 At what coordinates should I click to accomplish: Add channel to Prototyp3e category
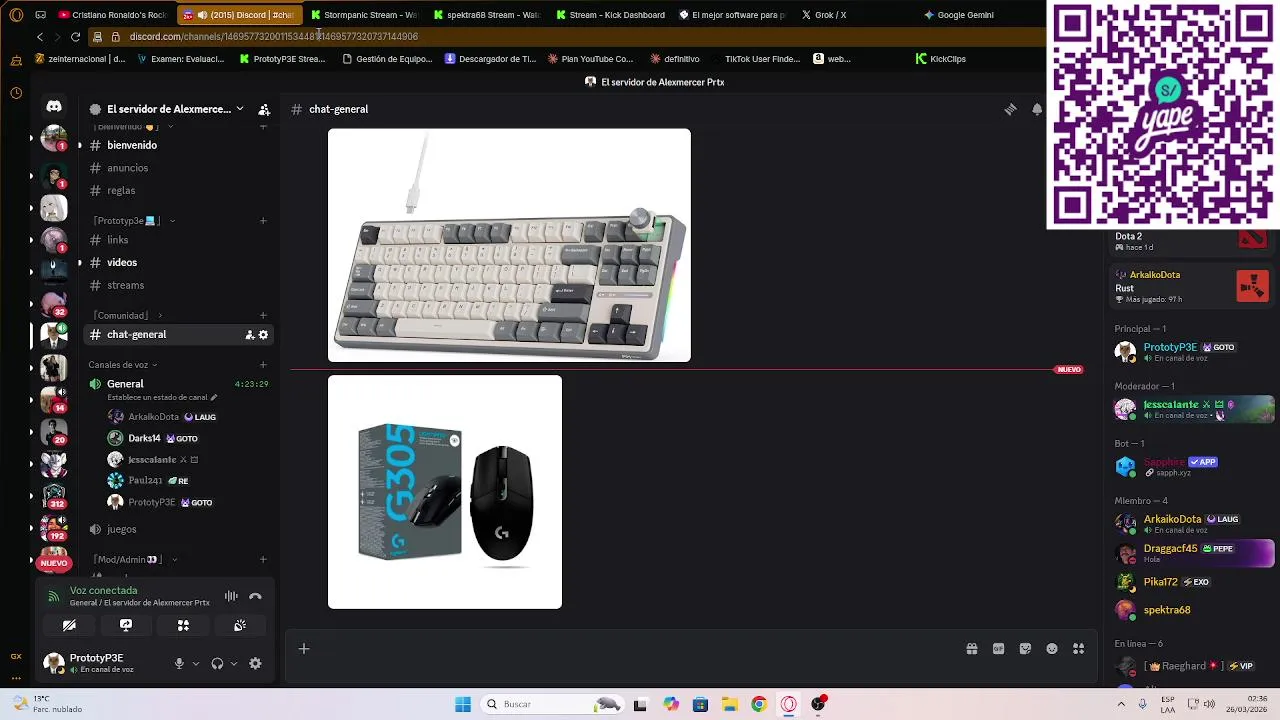[263, 221]
